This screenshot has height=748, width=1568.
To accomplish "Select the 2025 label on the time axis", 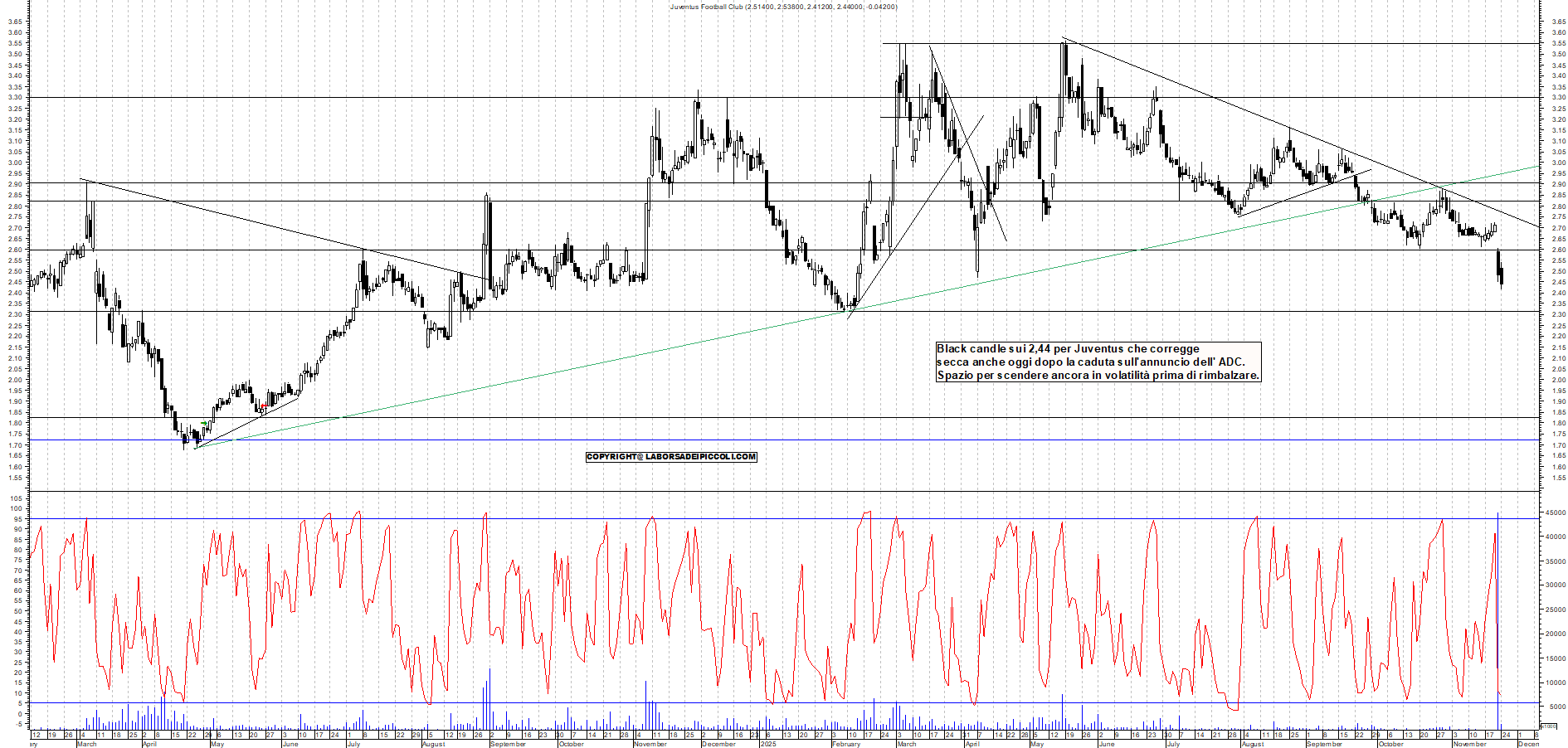I will point(770,743).
